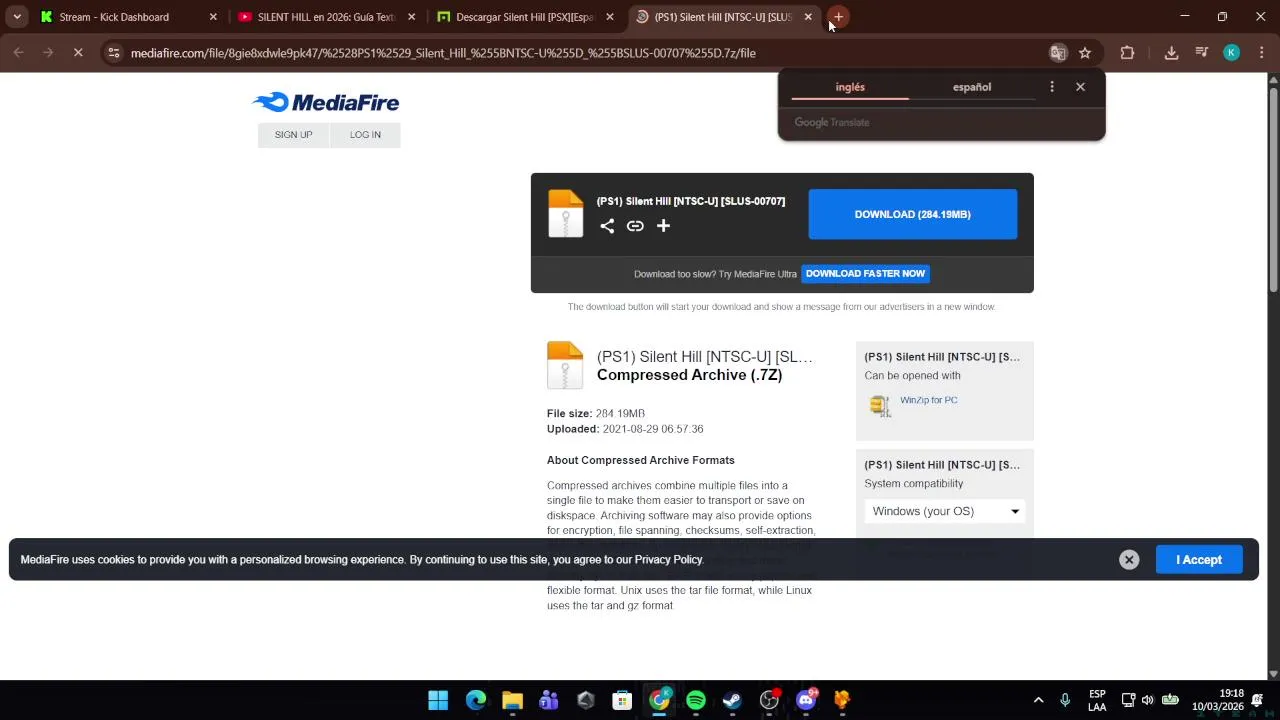Close the Google Translate popup
This screenshot has width=1280, height=720.
(1080, 87)
